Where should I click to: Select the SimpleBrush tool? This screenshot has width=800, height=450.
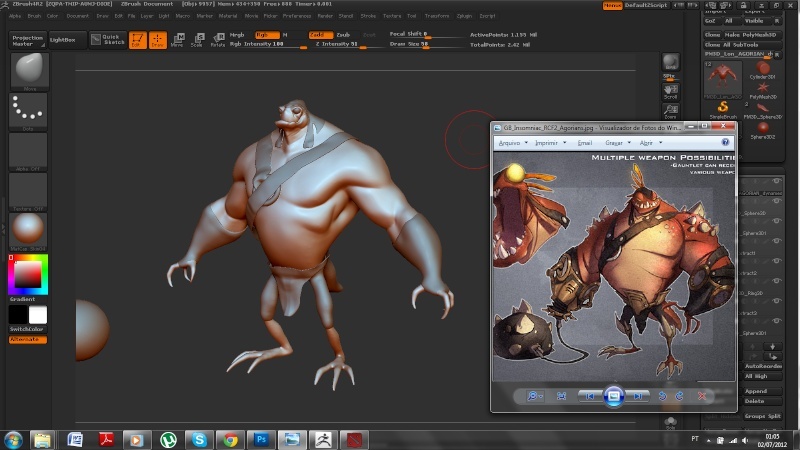coord(723,110)
